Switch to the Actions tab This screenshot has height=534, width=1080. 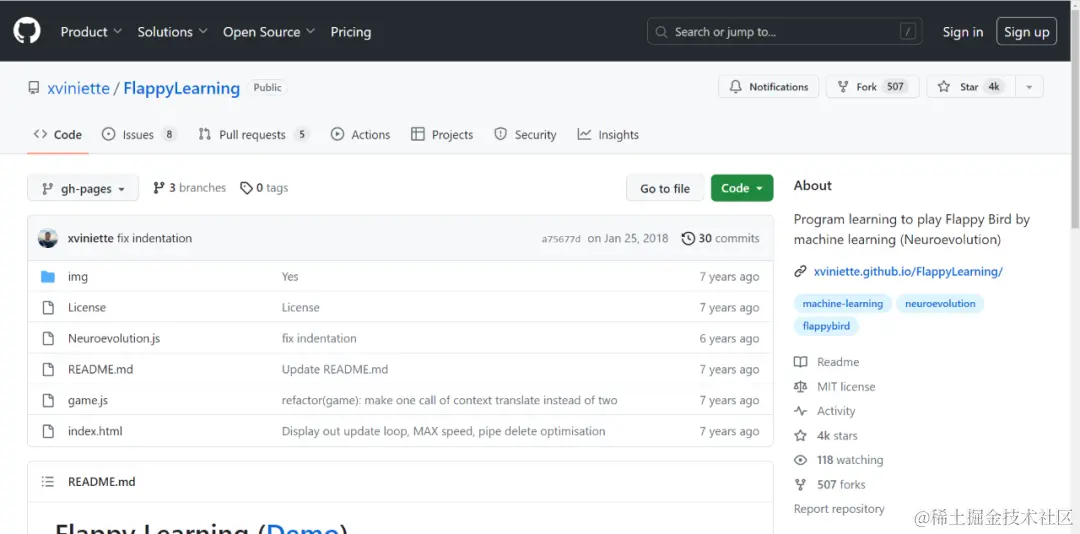[x=360, y=135]
